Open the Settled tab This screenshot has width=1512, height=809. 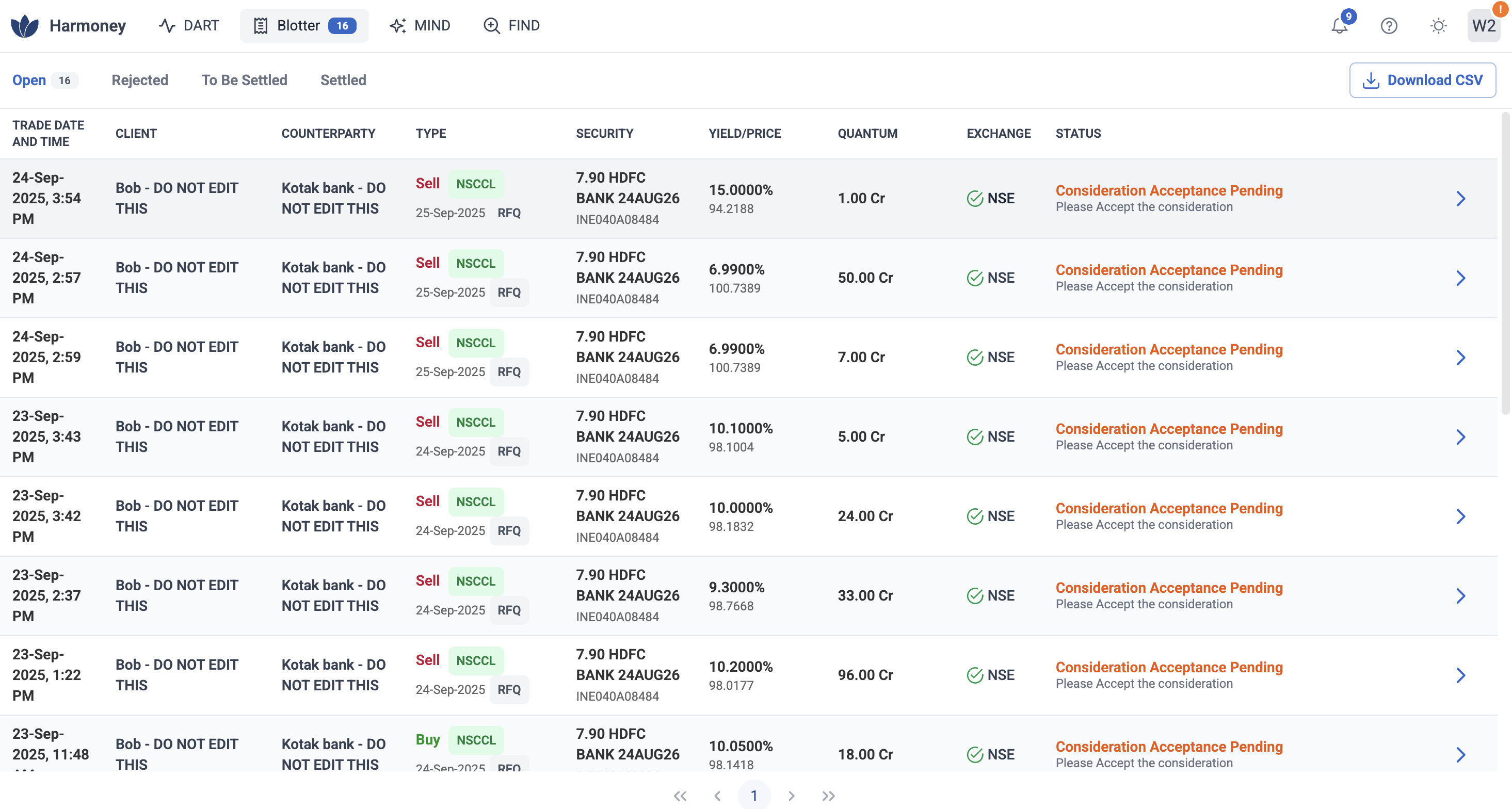[343, 80]
